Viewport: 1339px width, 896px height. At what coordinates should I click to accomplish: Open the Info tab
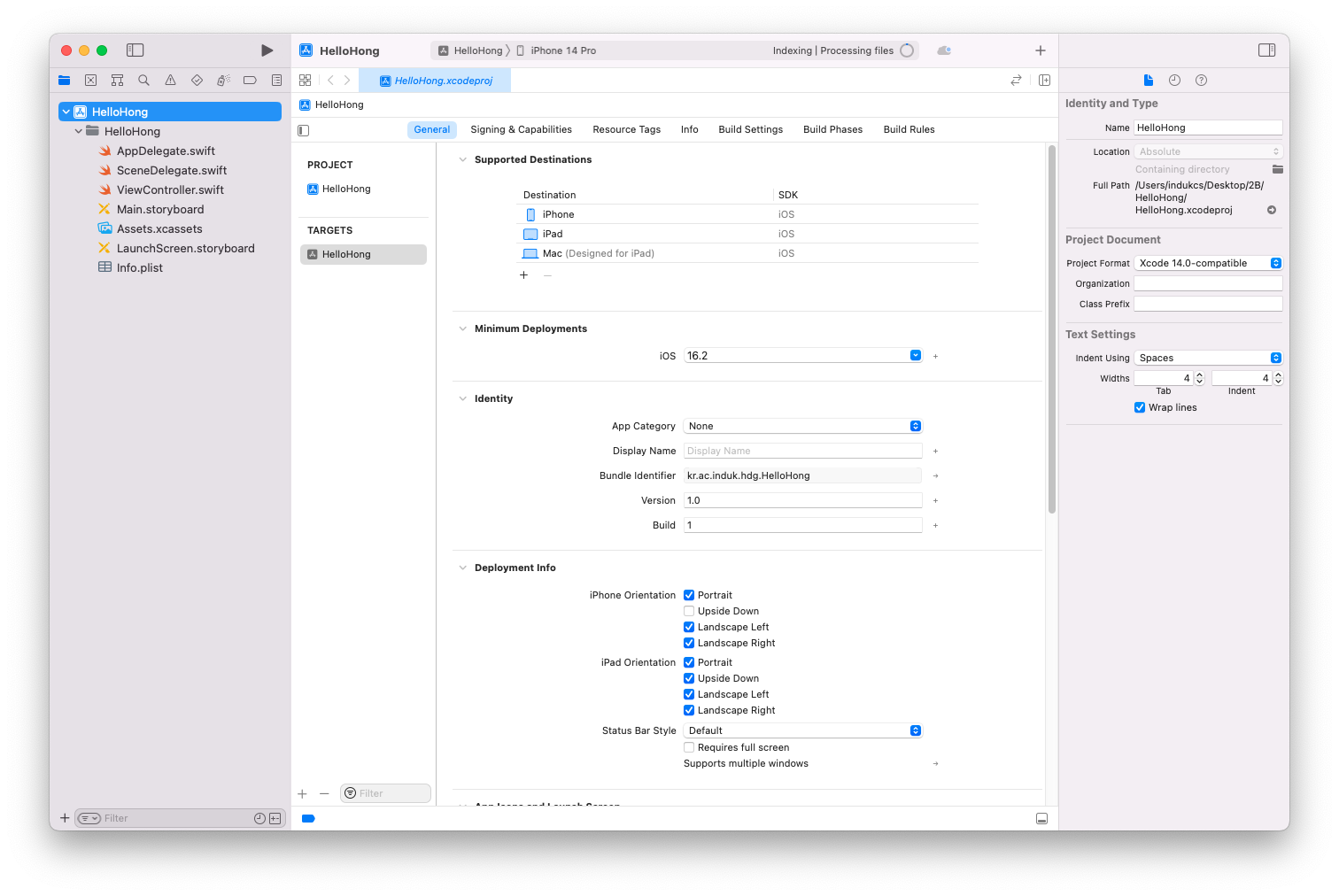tap(690, 129)
